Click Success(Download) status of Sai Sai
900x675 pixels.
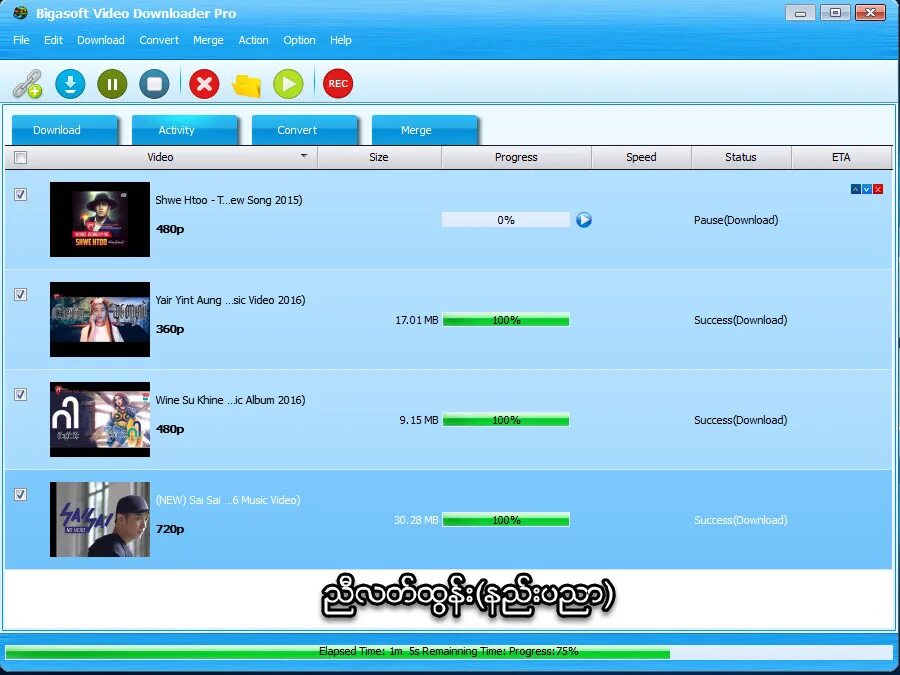(740, 520)
